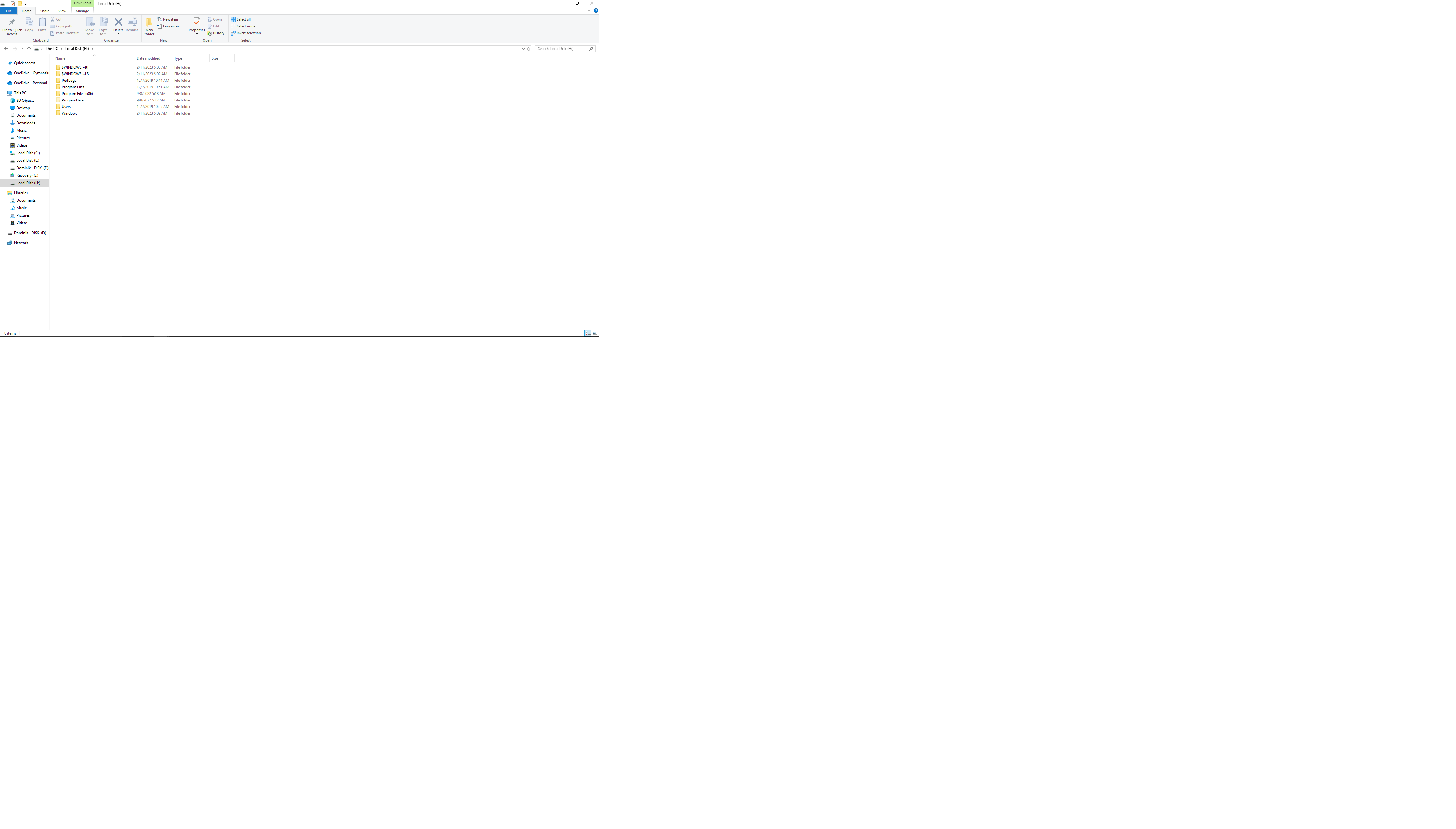This screenshot has width=1456, height=829.
Task: Select the Program Files (x86) folder
Action: (77, 94)
